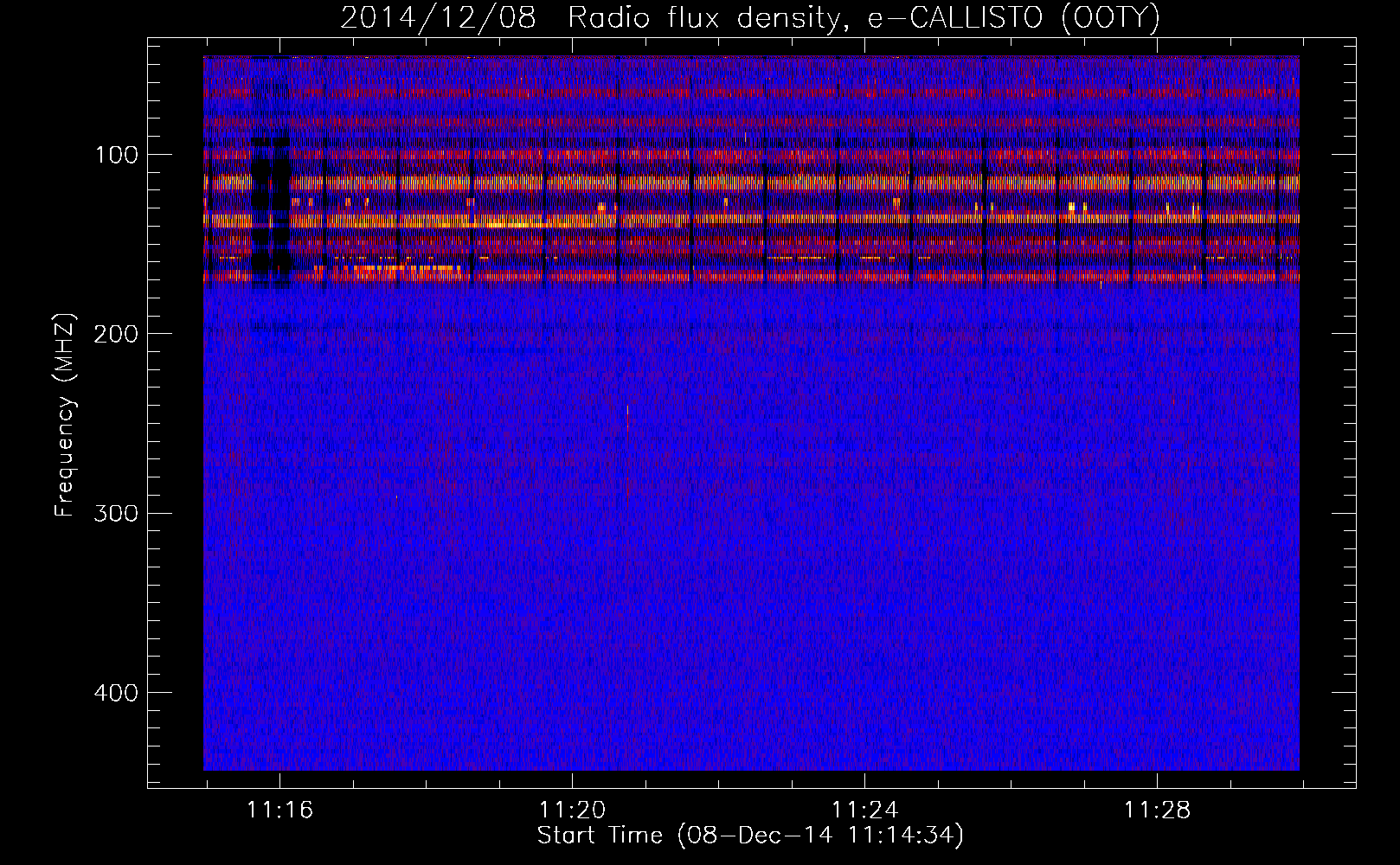Viewport: 1400px width, 865px height.
Task: Click the 11:28 time tick label
Action: (1157, 811)
